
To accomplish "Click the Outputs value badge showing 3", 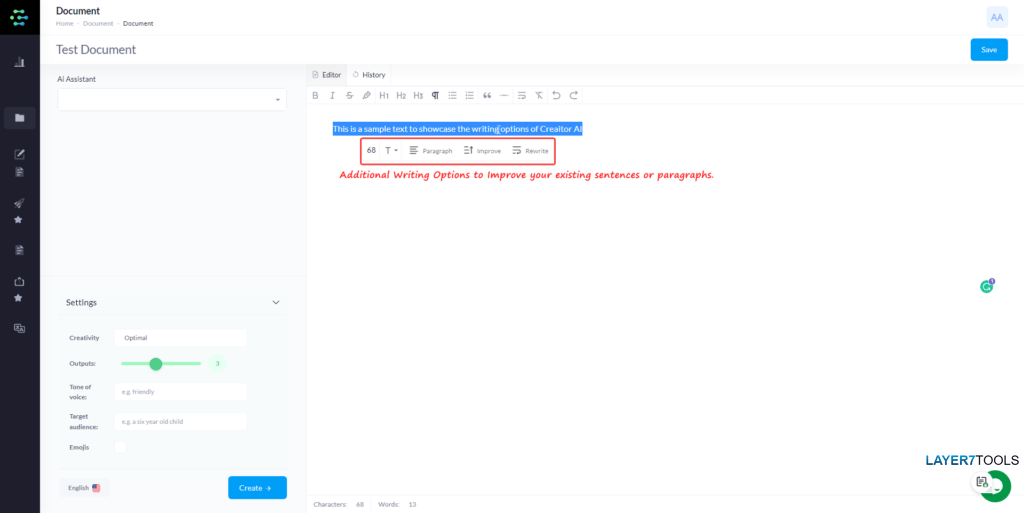I will point(217,364).
